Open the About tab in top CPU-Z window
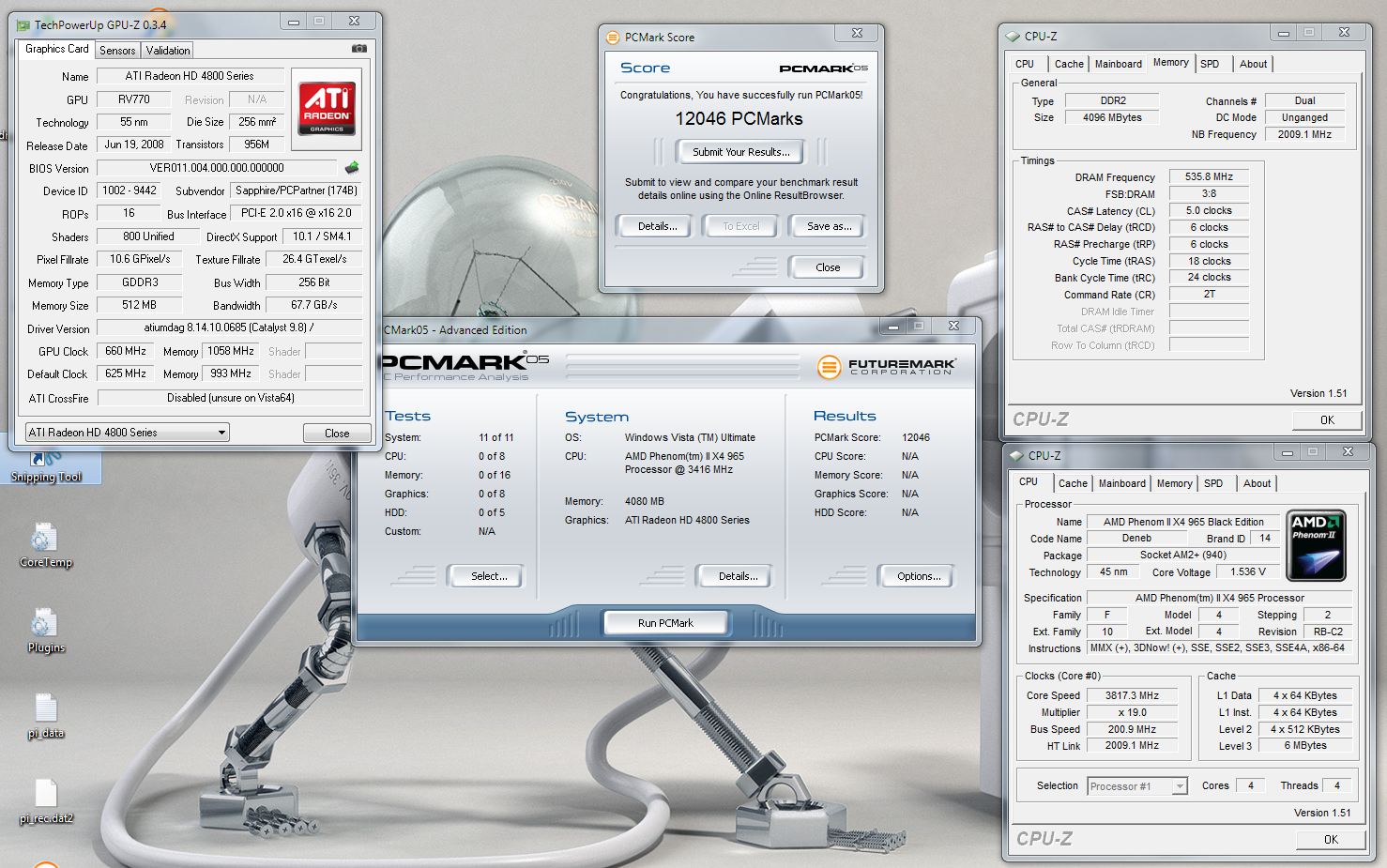Viewport: 1387px width, 868px height. tap(1253, 64)
